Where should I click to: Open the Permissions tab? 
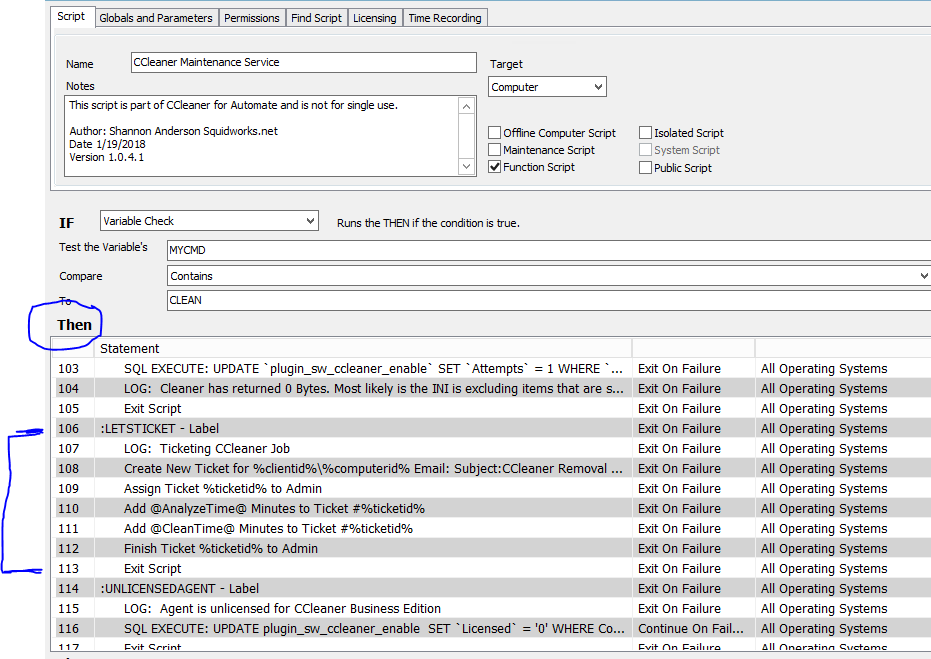pyautogui.click(x=252, y=18)
